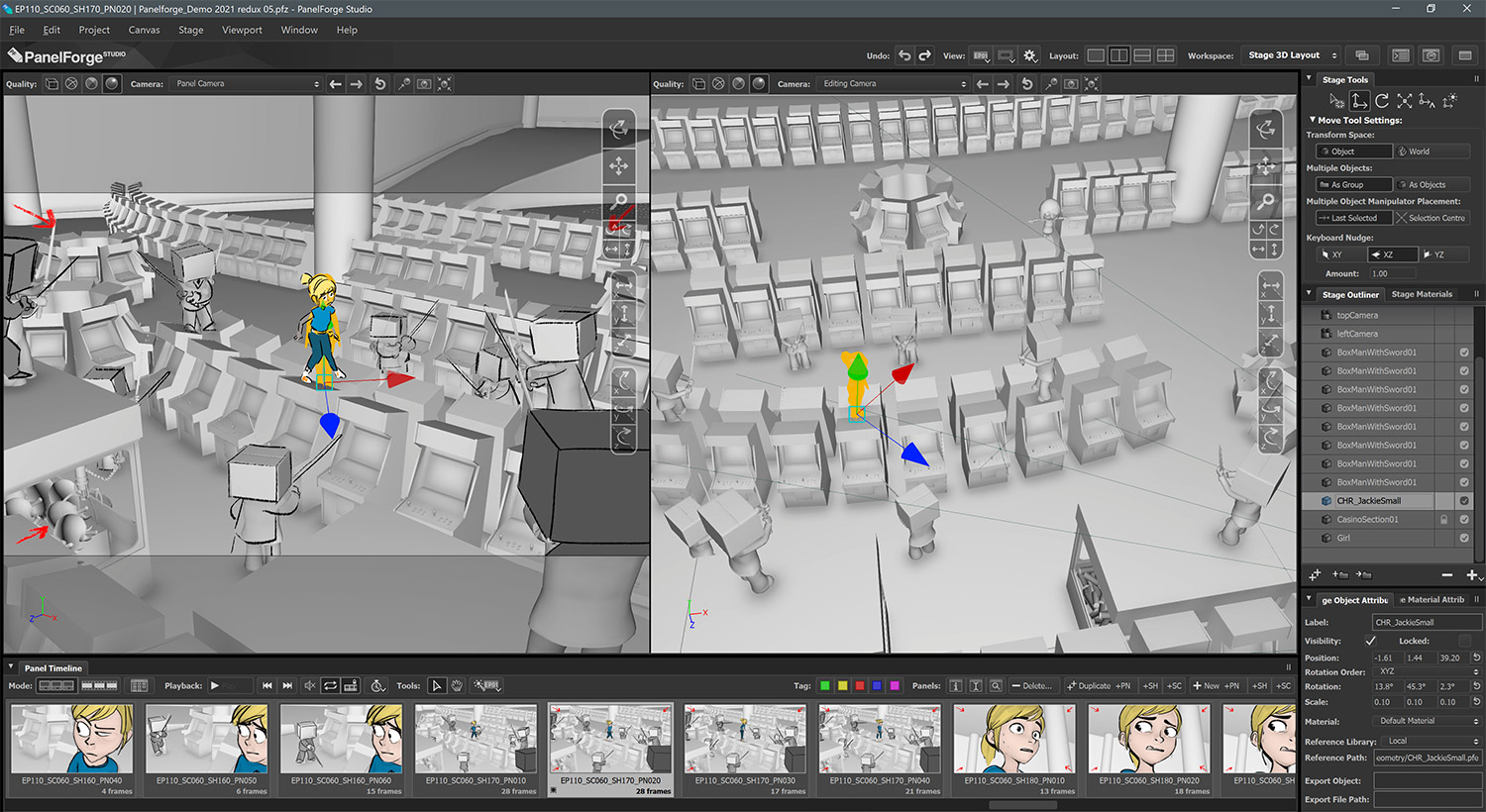Select the pointer tool in Panel Timeline
The image size is (1486, 812).
click(436, 685)
